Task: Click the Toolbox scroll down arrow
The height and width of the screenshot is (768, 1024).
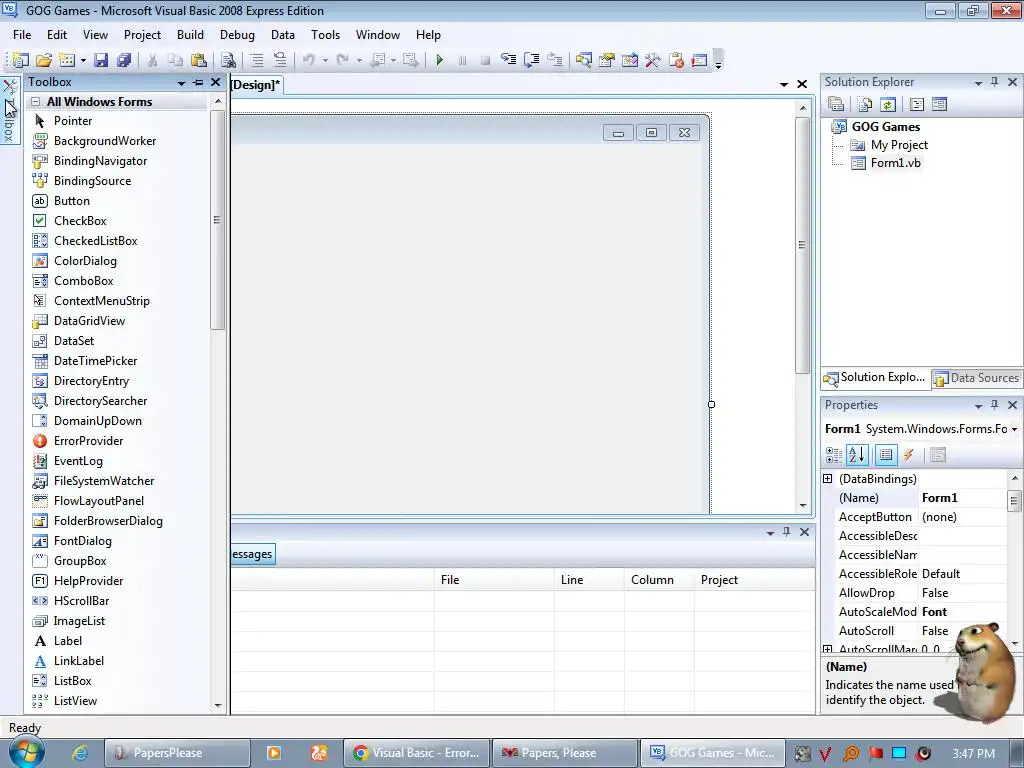Action: (218, 705)
